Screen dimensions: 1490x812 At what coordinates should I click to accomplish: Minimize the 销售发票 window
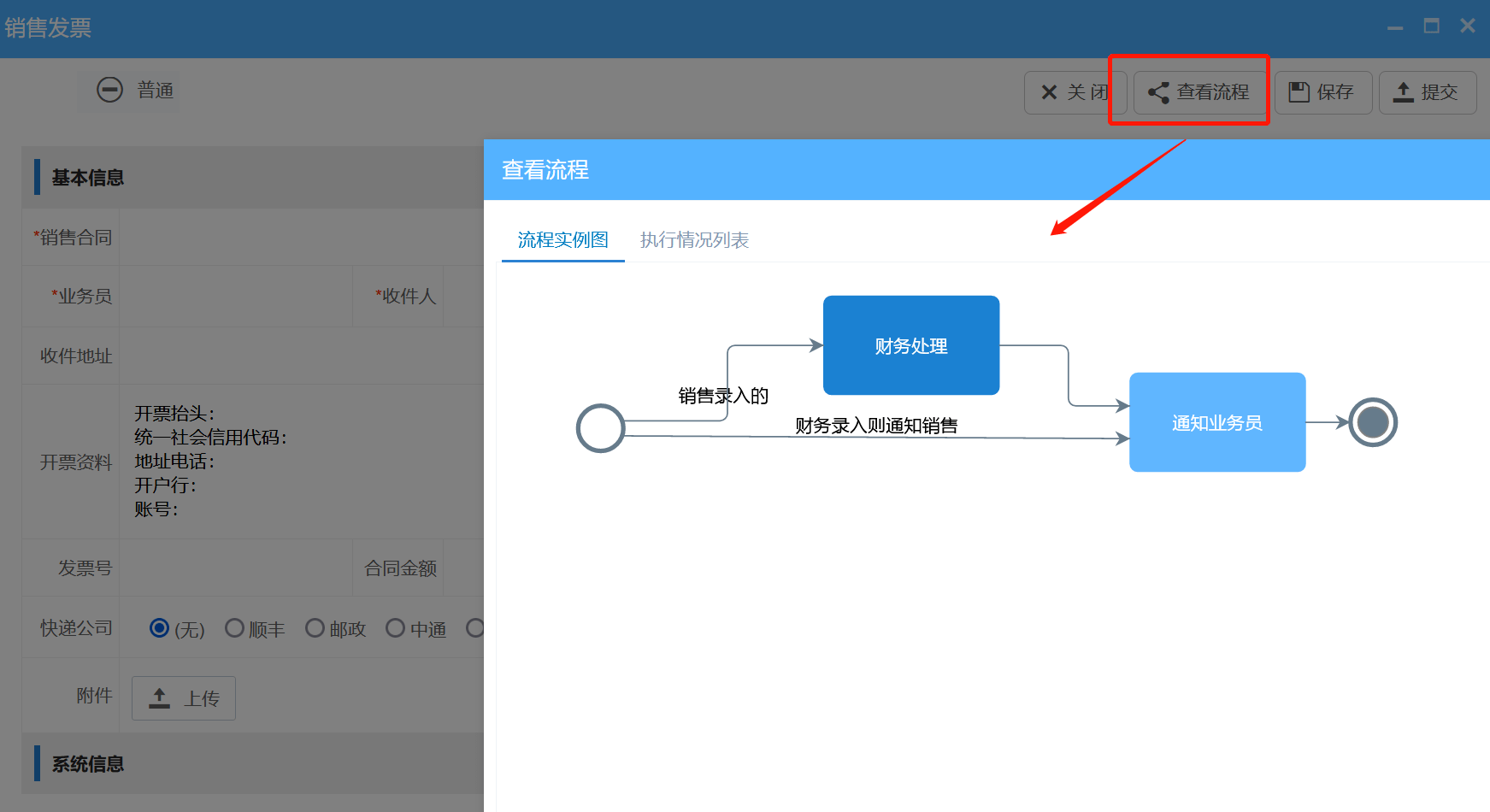1395,26
